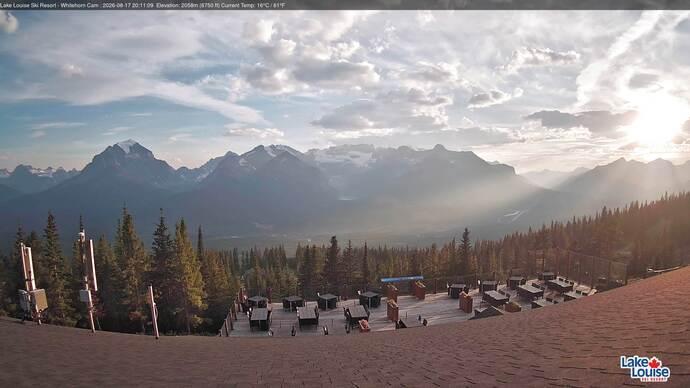Screen dimensions: 690x388
Task: Click the 'Elevation: 2058m' text
Action: tap(177, 6)
